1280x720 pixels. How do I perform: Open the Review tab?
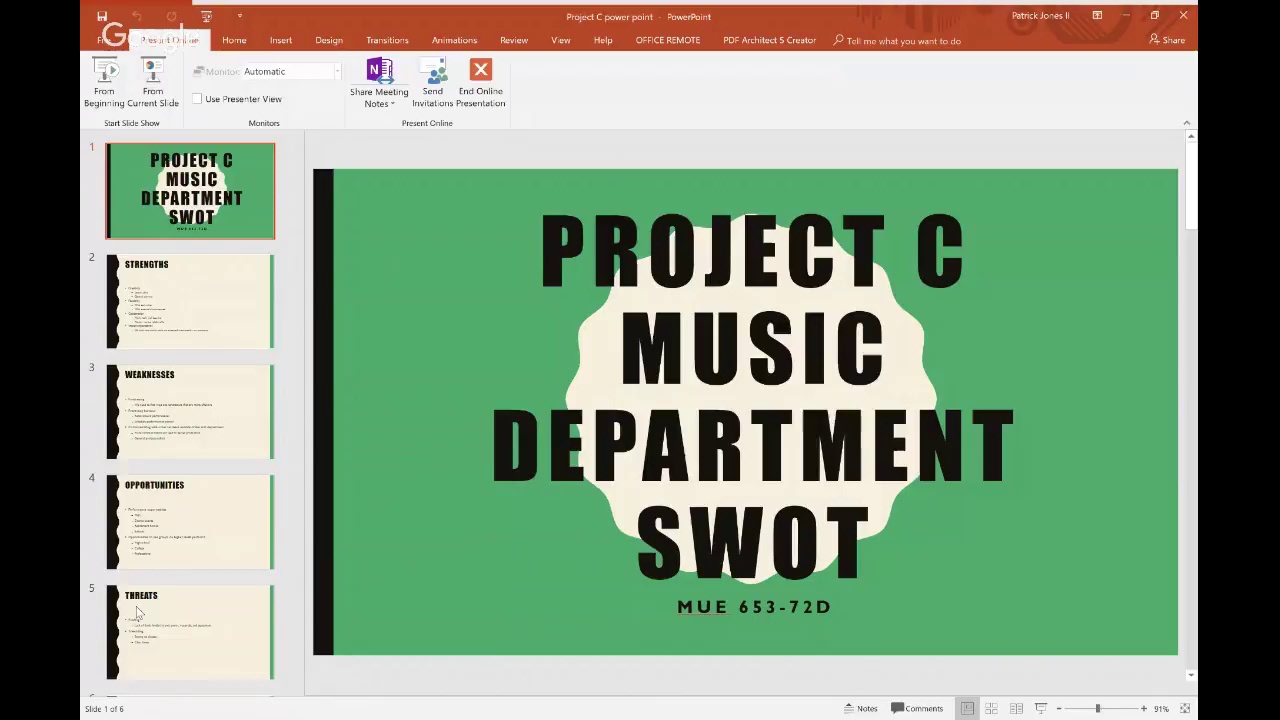514,40
